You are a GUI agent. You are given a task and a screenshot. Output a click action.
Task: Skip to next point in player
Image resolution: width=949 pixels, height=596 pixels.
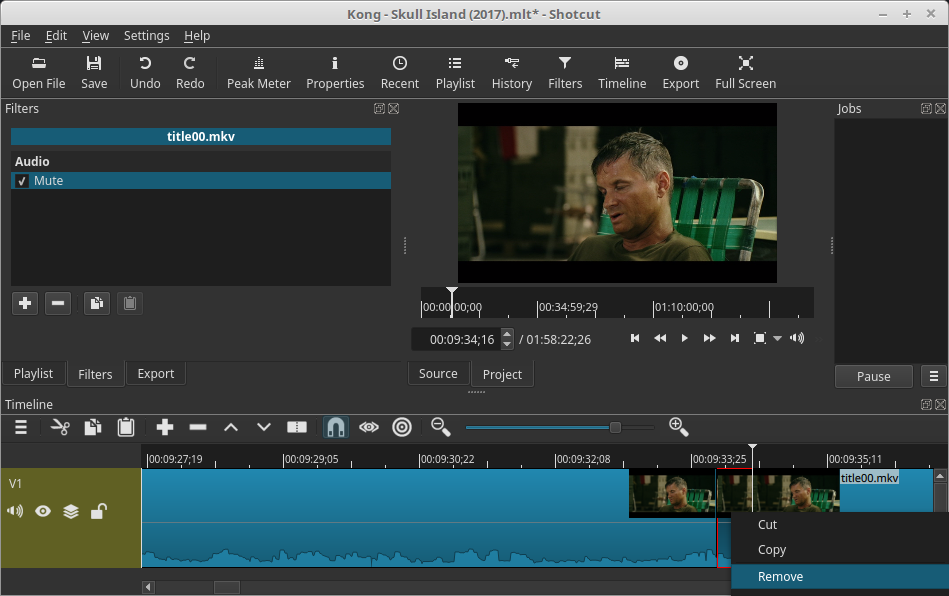click(735, 338)
